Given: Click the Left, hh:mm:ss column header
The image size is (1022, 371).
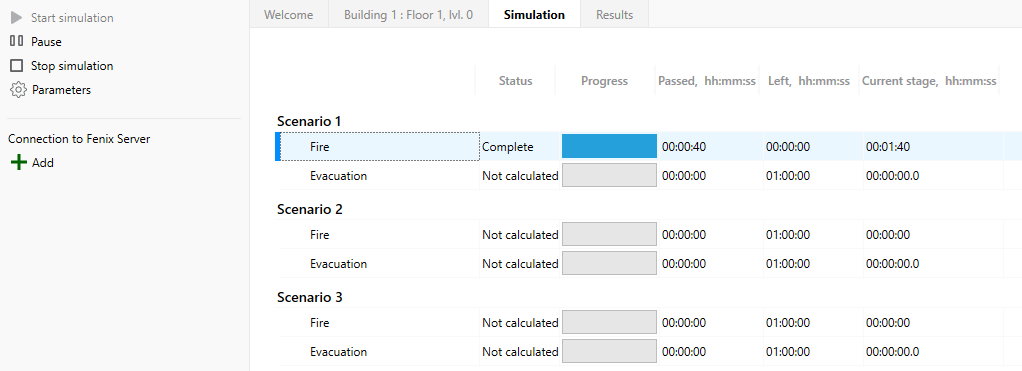Looking at the screenshot, I should click(809, 81).
